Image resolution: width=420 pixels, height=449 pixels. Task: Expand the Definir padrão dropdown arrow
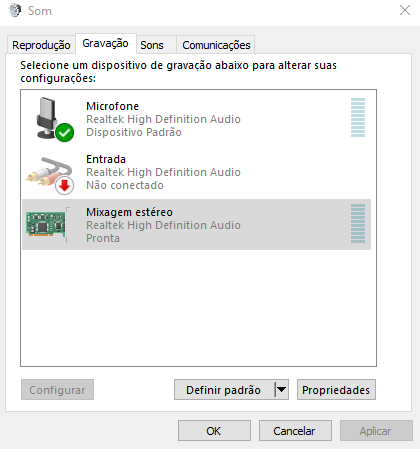(282, 389)
